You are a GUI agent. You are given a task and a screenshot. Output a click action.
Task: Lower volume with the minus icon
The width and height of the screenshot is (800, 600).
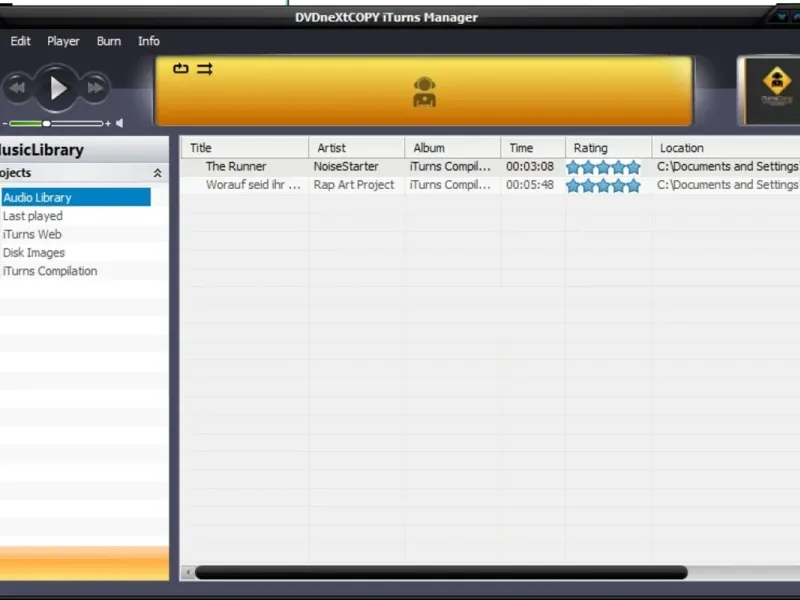pos(5,123)
